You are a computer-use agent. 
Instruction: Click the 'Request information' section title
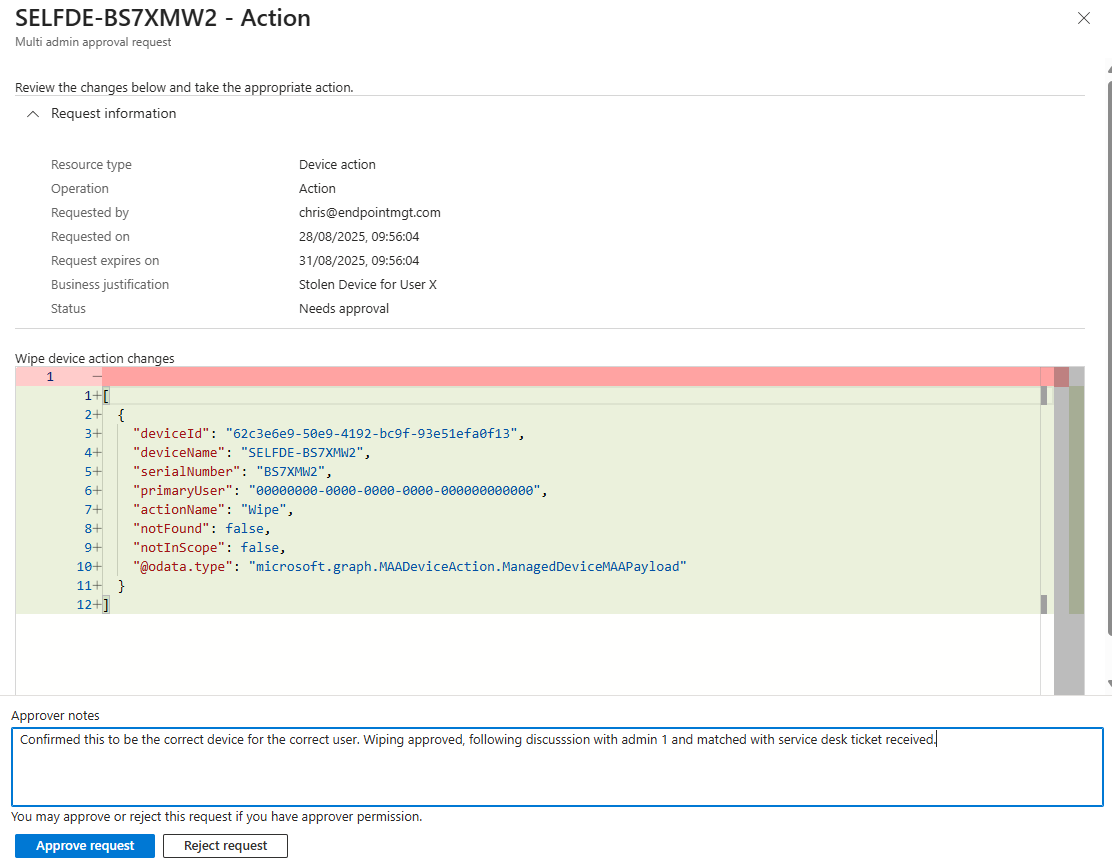point(113,113)
